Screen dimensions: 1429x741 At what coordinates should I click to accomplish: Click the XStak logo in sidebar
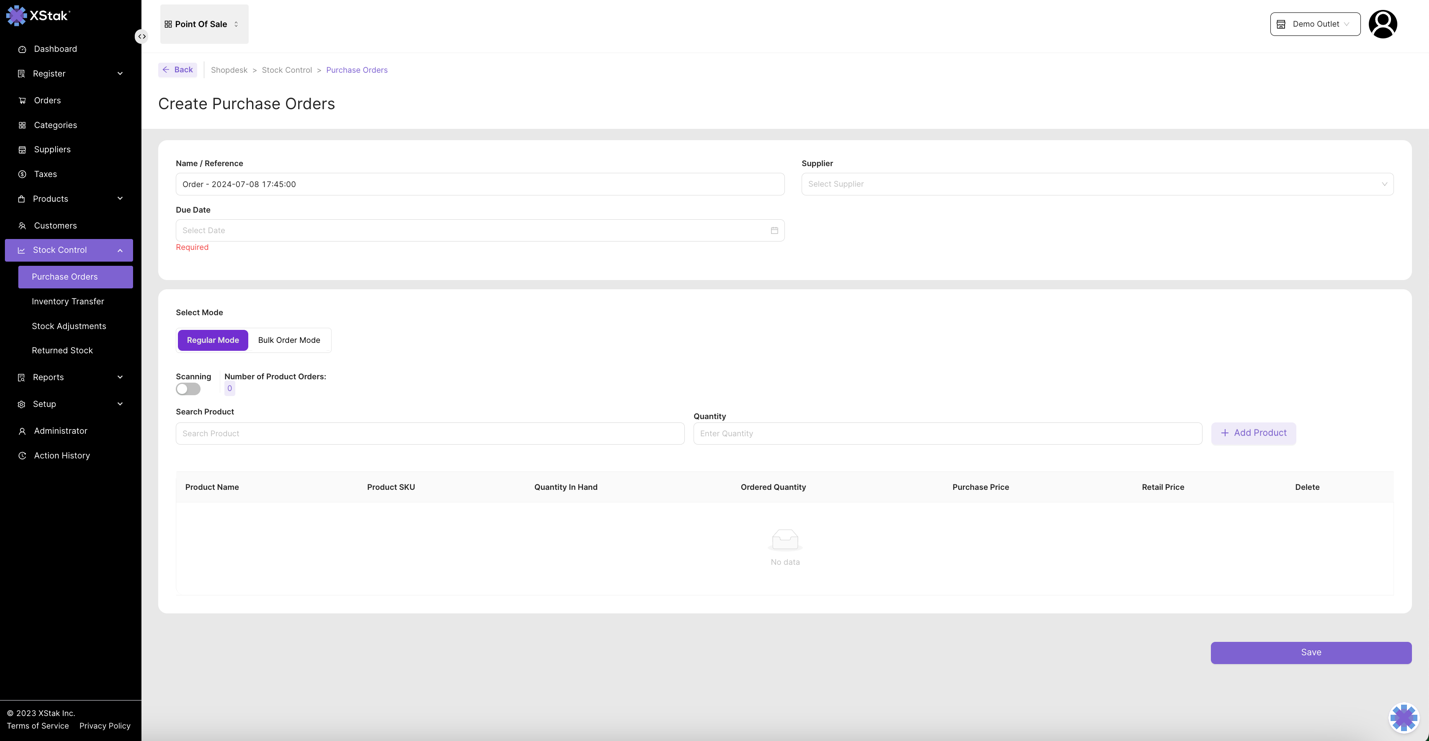click(38, 16)
